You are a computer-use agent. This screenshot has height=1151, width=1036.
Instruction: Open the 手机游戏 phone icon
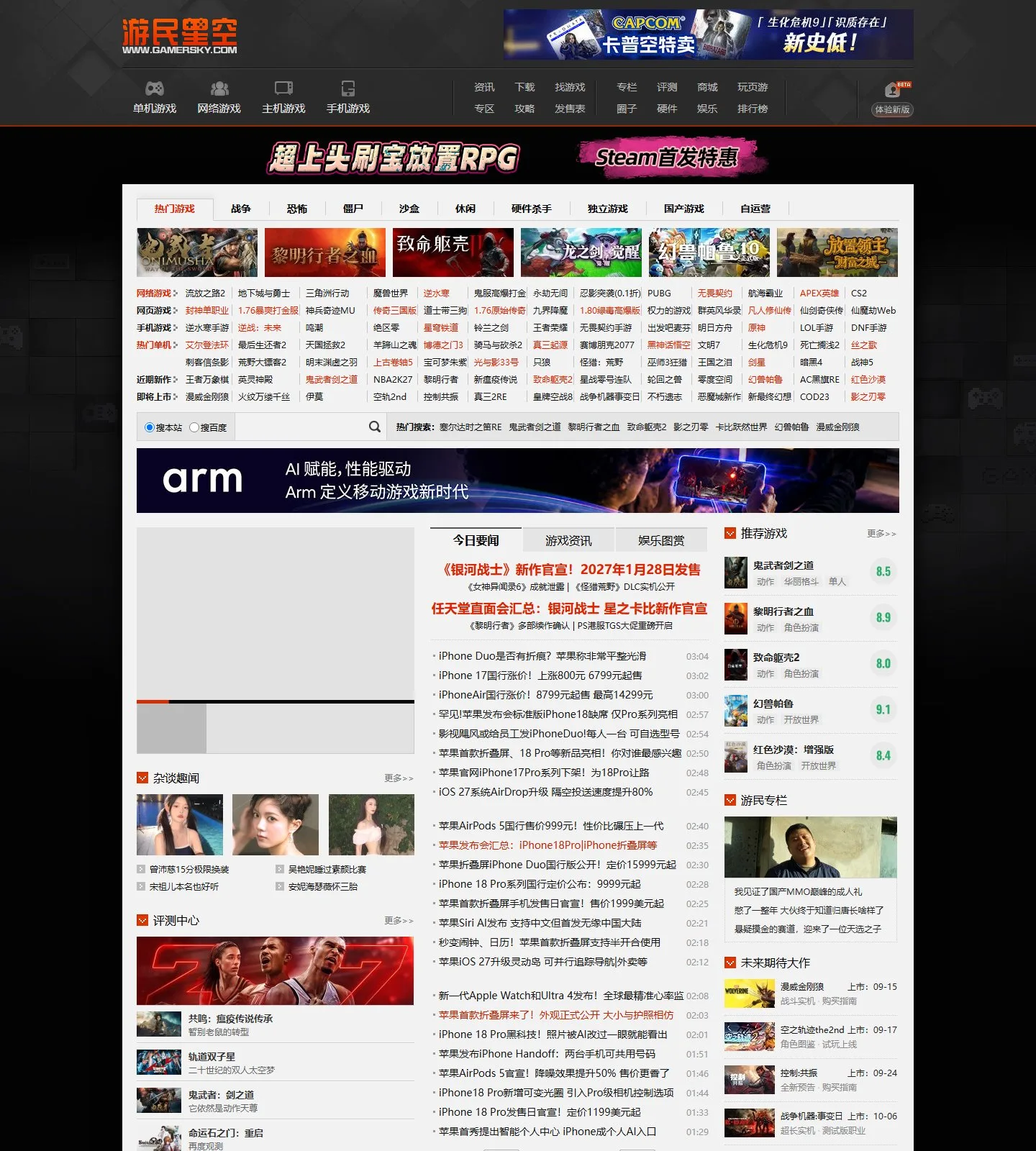348,88
